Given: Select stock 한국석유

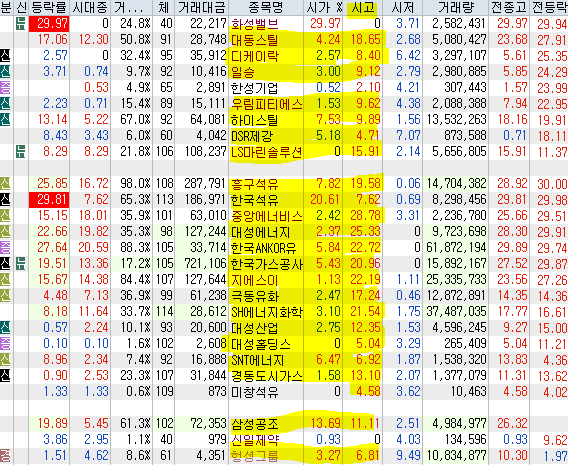Looking at the screenshot, I should [255, 200].
